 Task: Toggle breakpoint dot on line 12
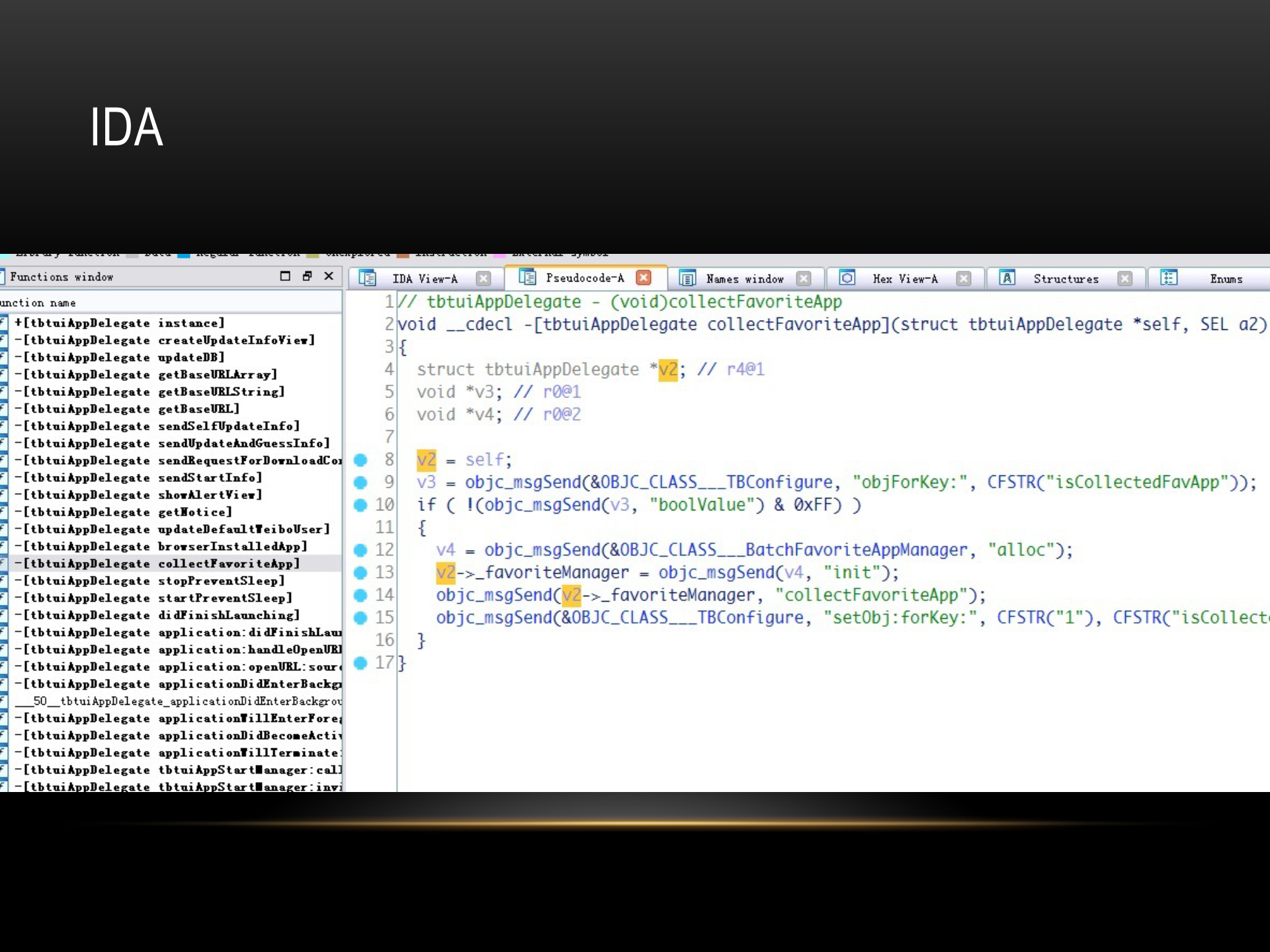360,550
